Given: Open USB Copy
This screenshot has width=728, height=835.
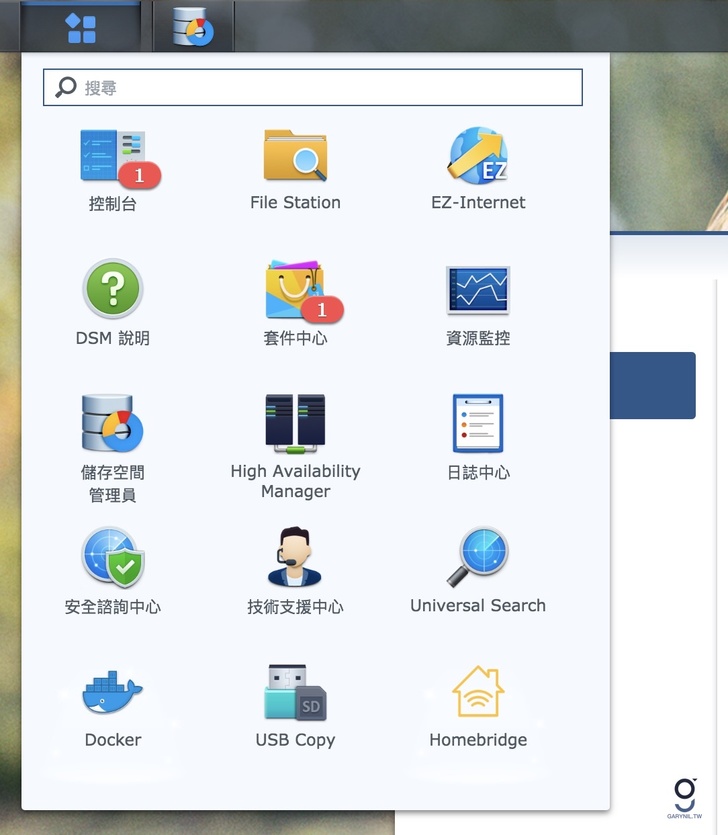Looking at the screenshot, I should pos(296,692).
